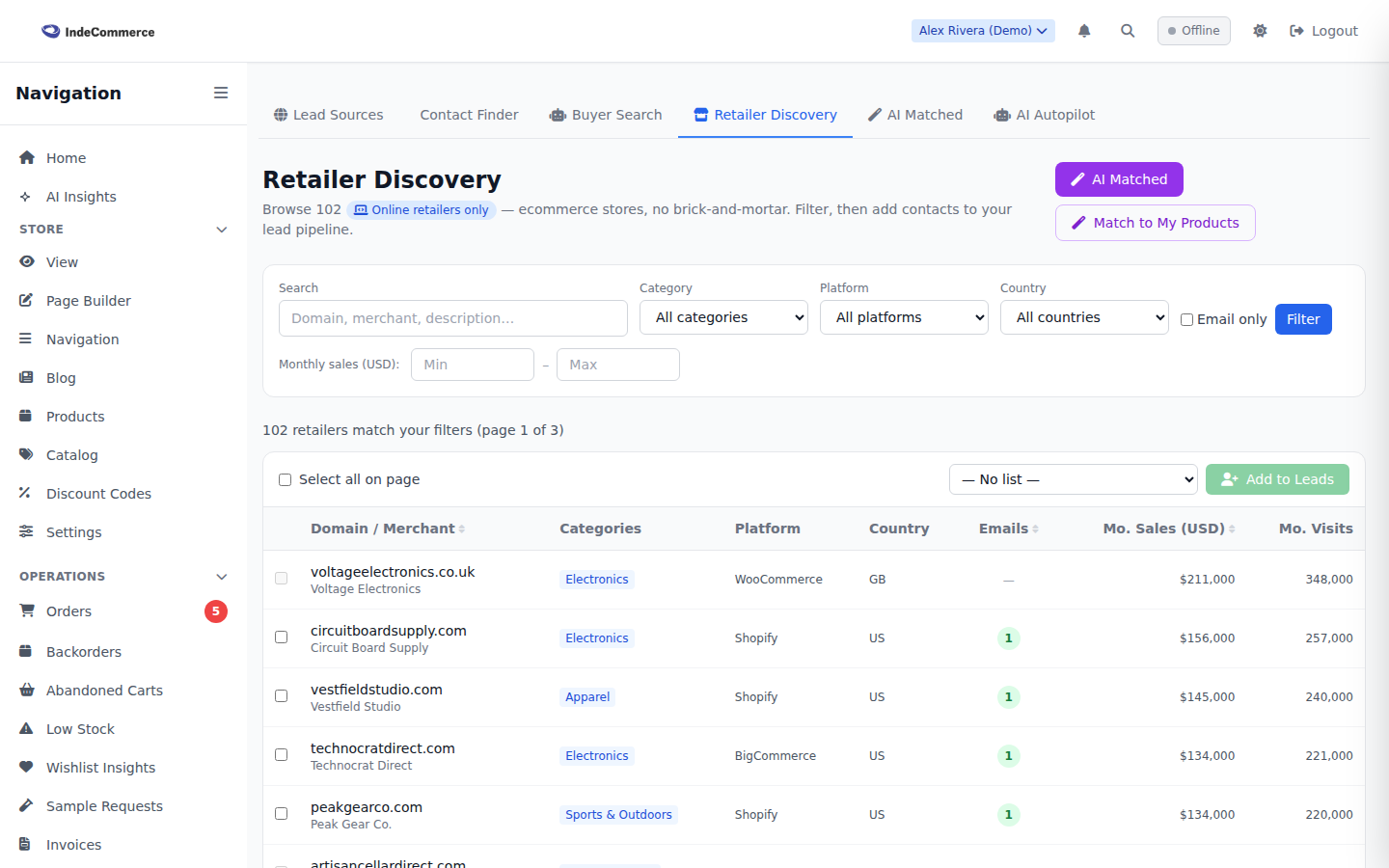The height and width of the screenshot is (868, 1389).
Task: Click the Online retailers only badge
Action: [x=422, y=210]
